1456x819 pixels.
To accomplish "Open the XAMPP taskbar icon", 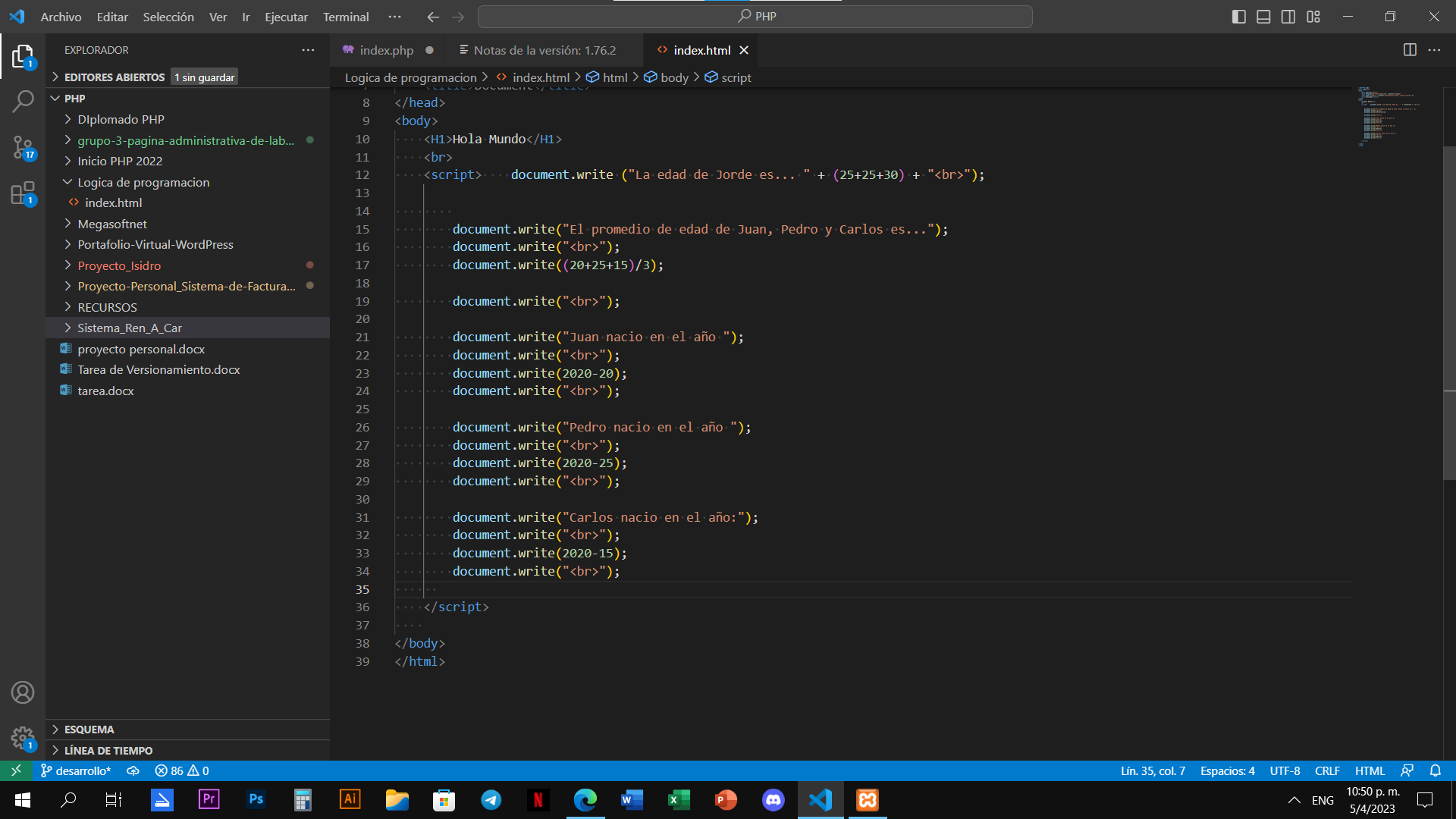I will (868, 800).
